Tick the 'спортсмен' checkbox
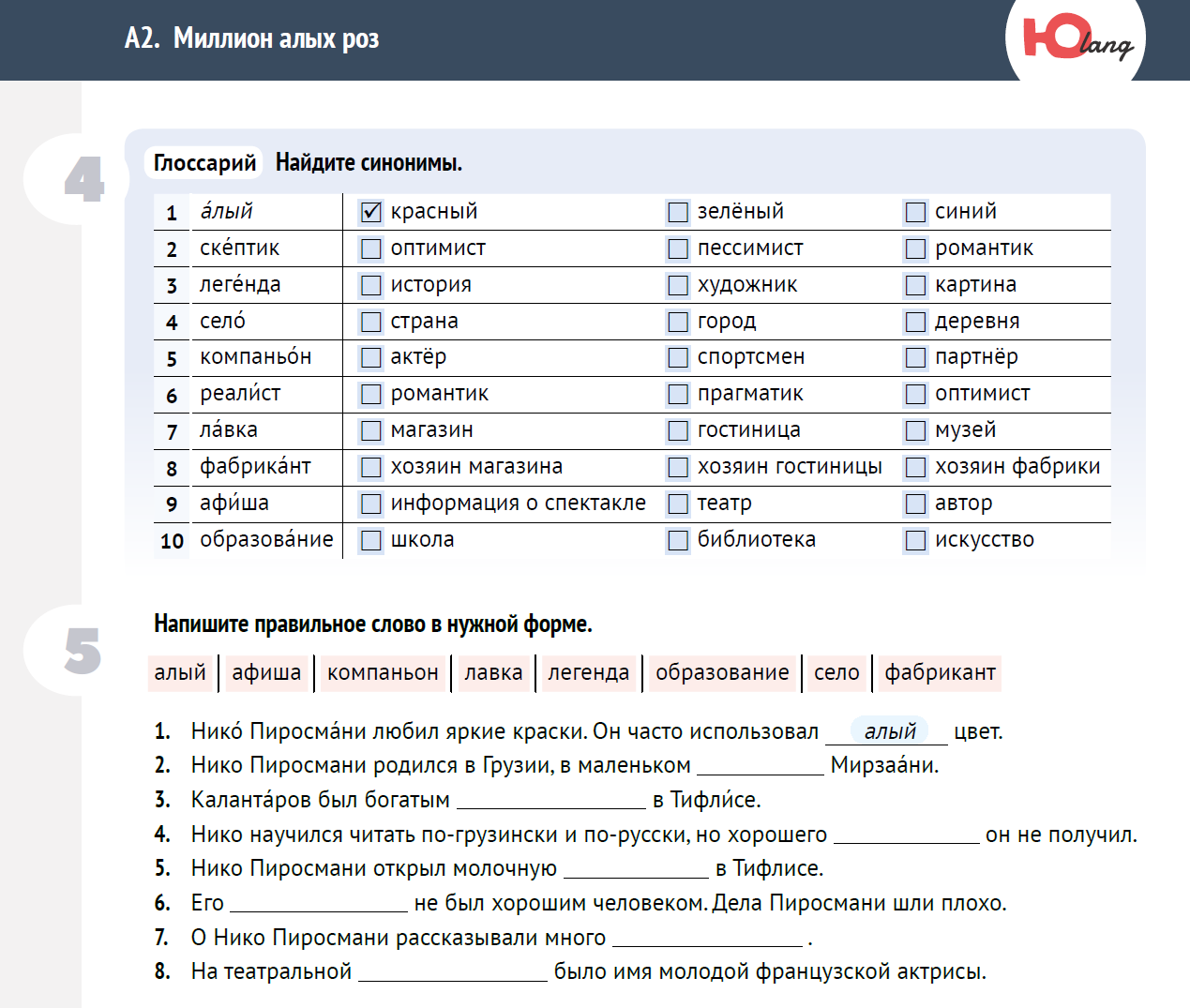Screen dimensions: 1190x1008 (x=678, y=357)
